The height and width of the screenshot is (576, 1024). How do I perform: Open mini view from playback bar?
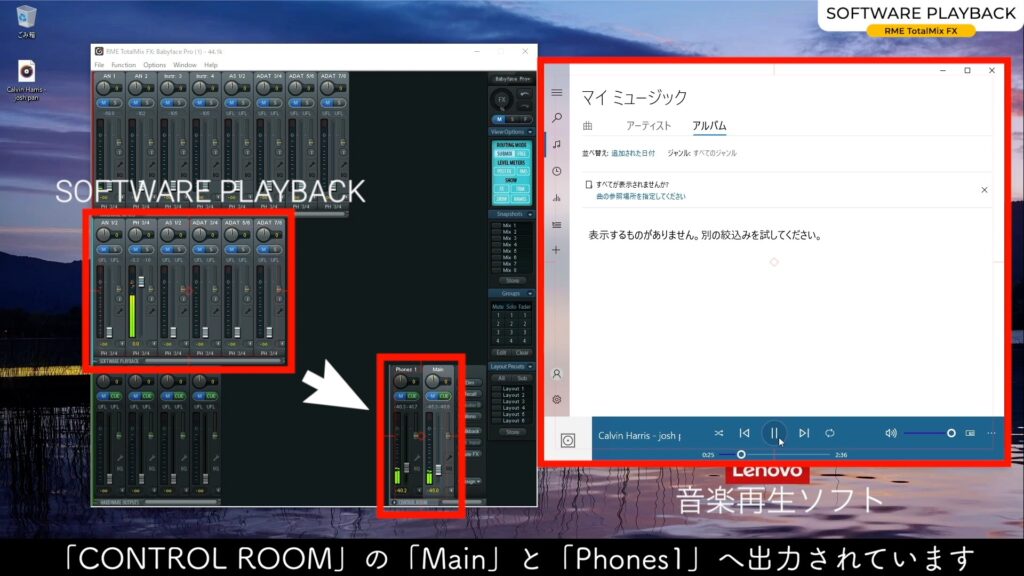tap(970, 433)
